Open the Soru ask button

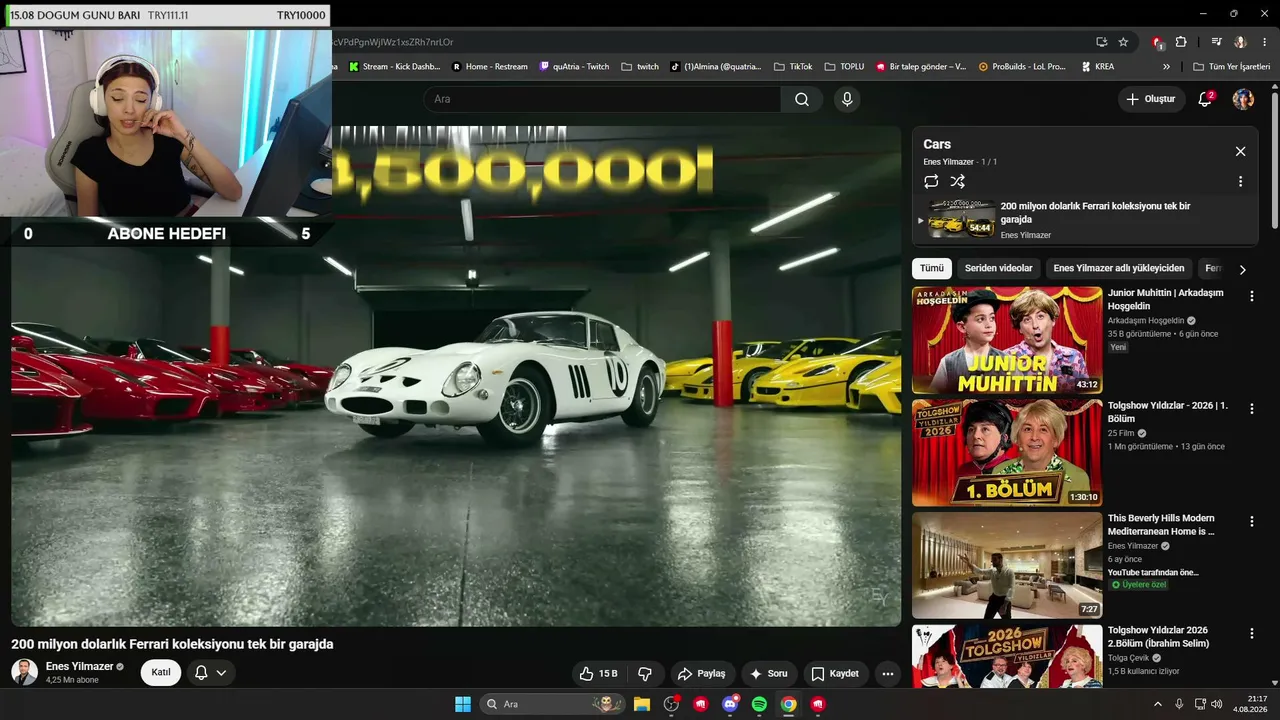coord(769,674)
